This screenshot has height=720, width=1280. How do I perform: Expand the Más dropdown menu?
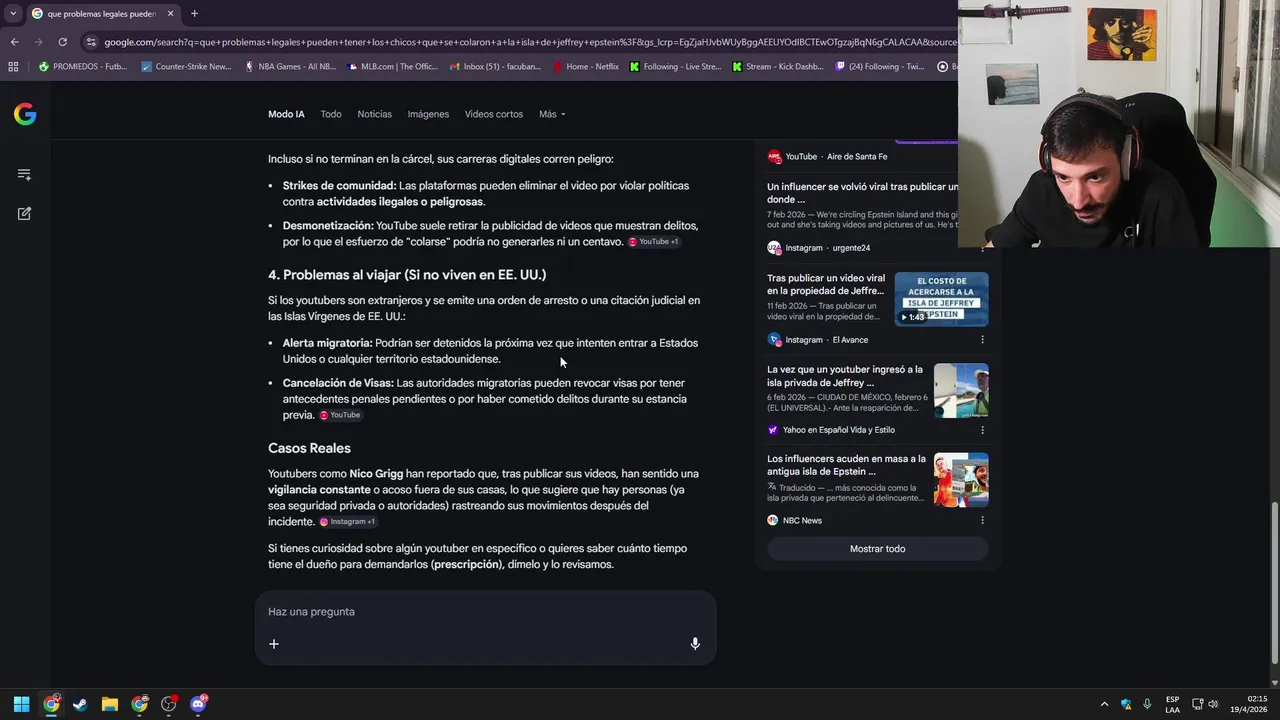point(552,114)
